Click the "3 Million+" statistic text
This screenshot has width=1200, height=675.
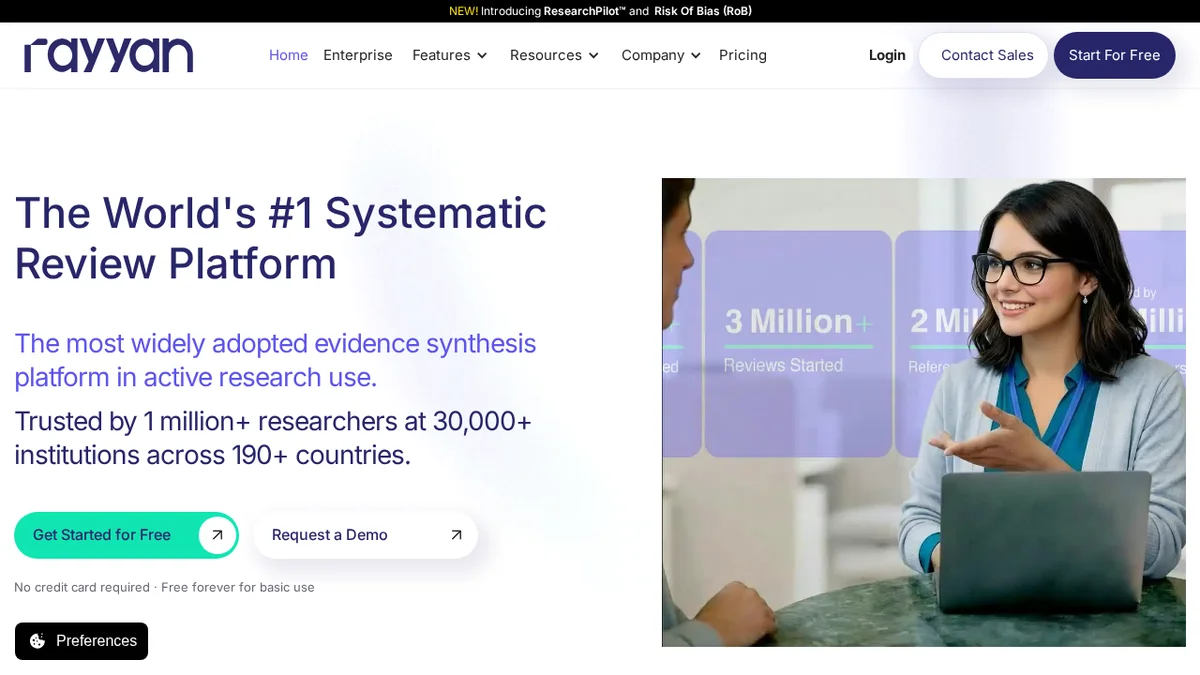click(798, 321)
